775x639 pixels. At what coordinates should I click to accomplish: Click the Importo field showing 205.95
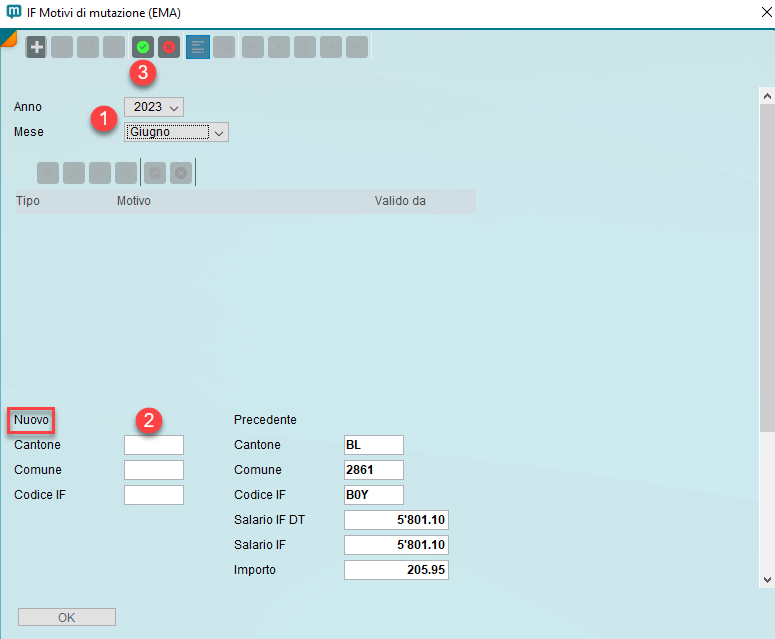(x=396, y=570)
